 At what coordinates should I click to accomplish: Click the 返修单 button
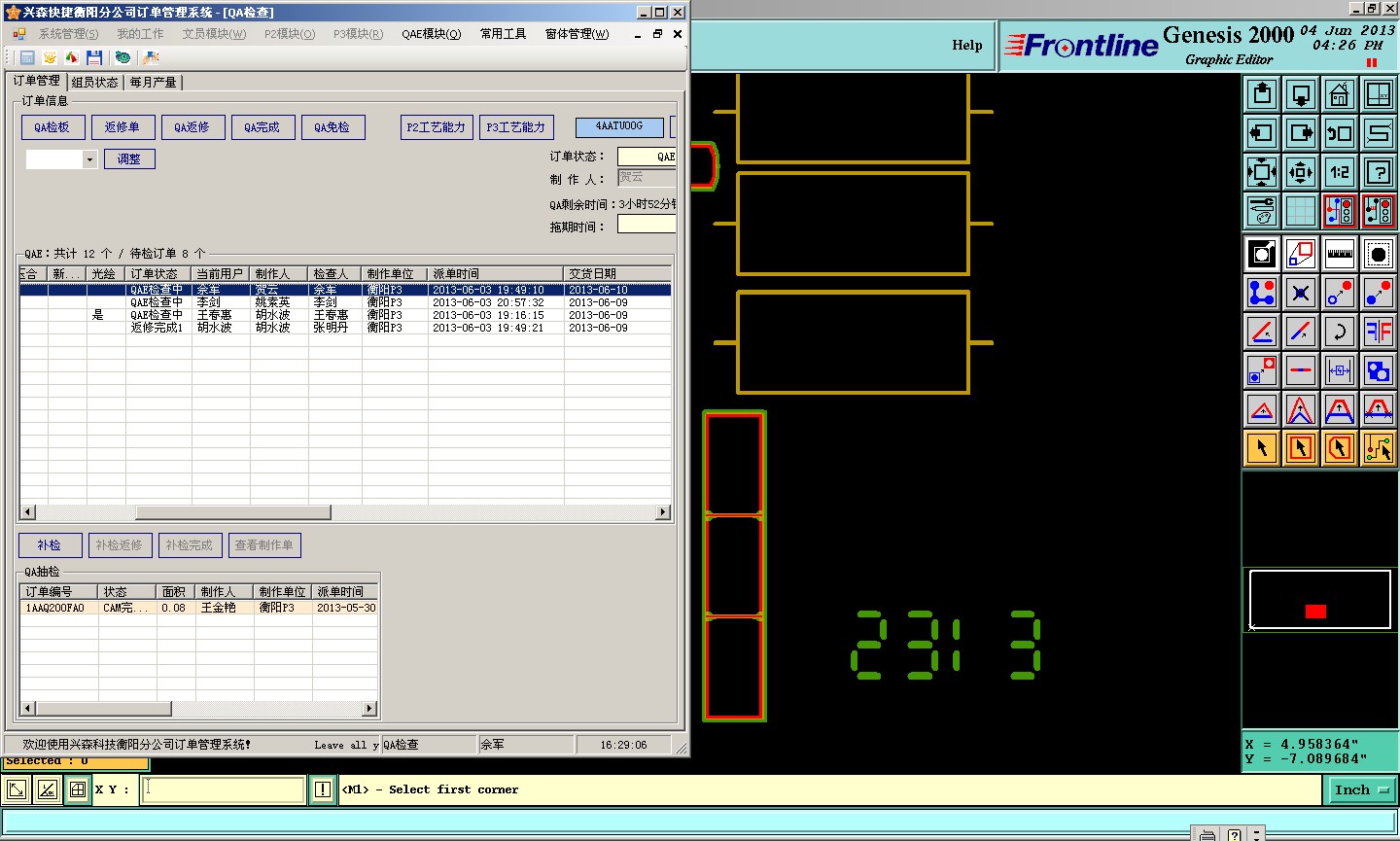(122, 127)
